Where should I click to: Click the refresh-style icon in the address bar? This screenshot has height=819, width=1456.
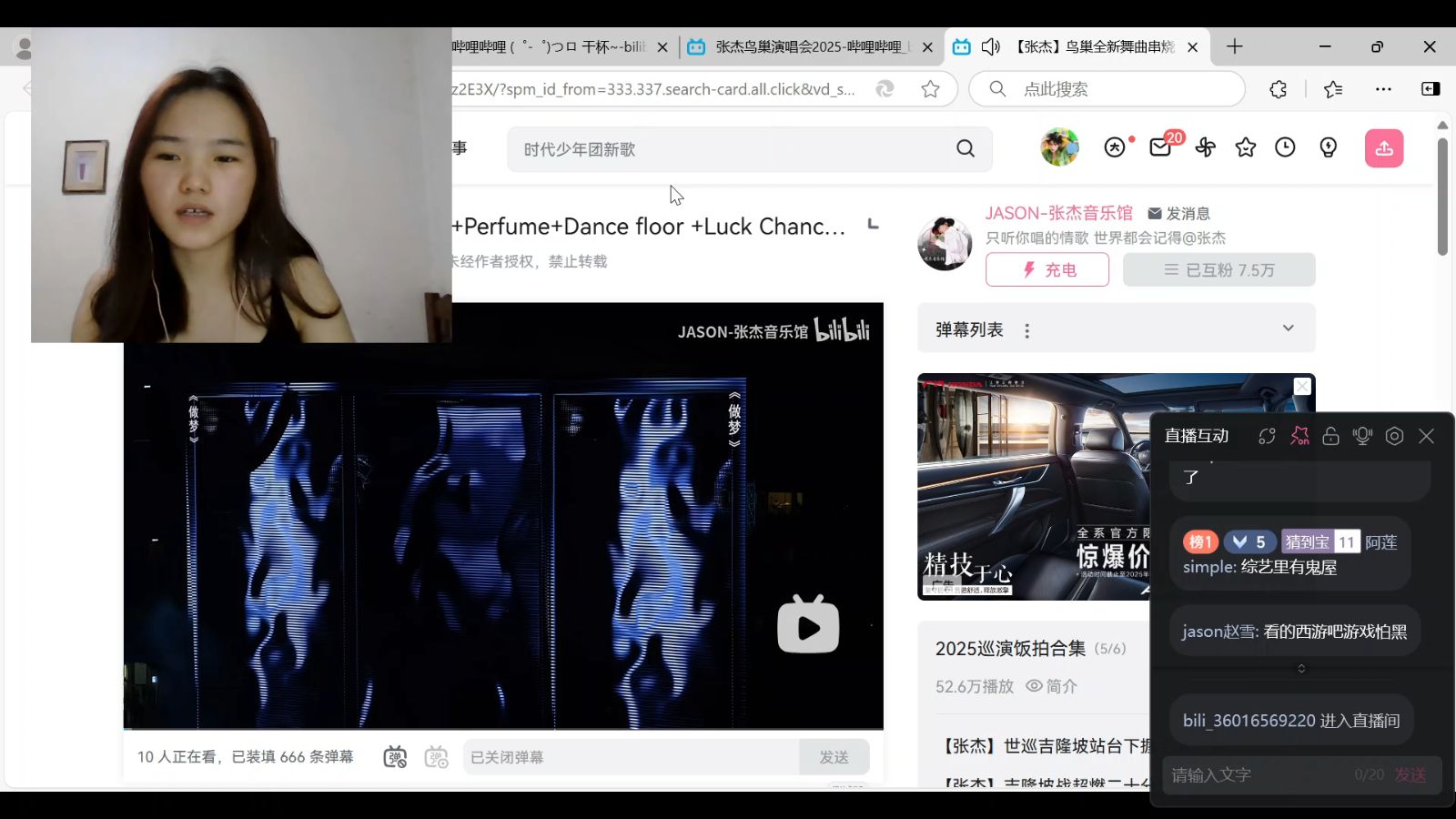[x=885, y=89]
